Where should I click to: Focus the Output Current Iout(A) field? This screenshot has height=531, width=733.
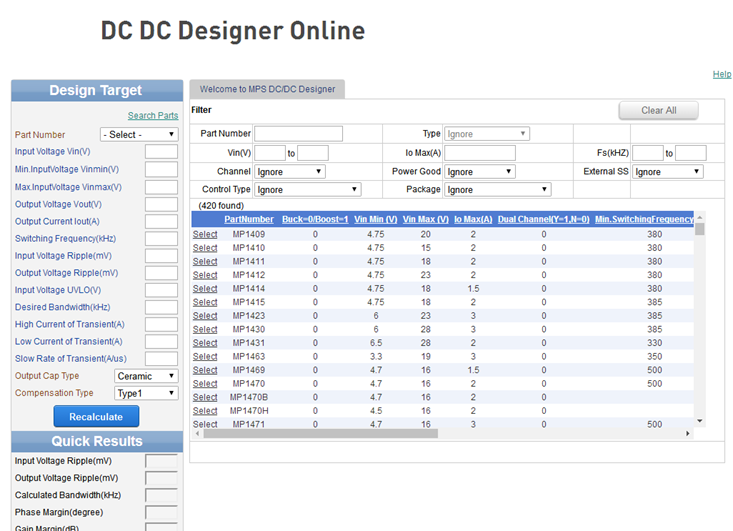(x=161, y=221)
